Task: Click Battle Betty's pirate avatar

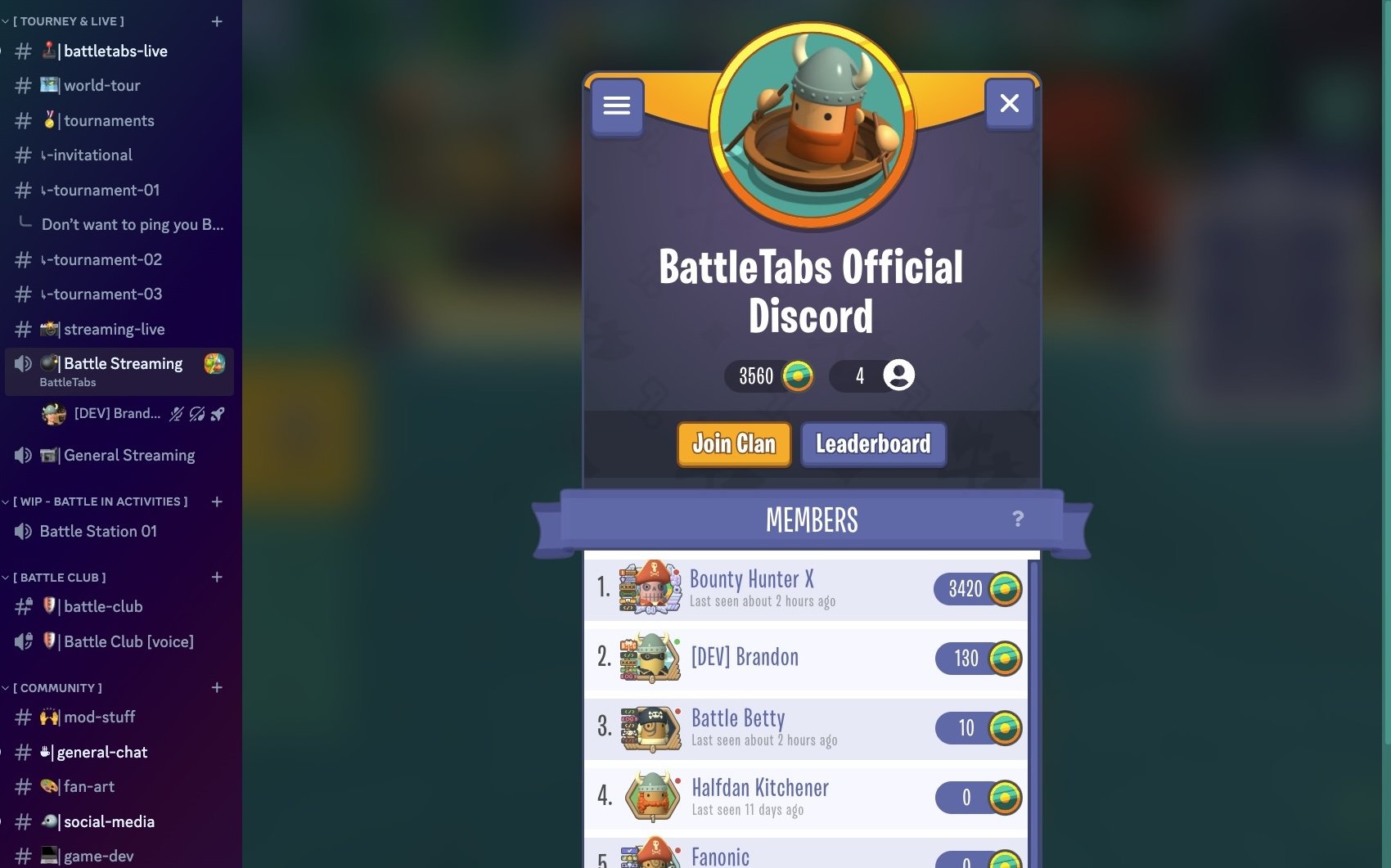Action: 650,728
